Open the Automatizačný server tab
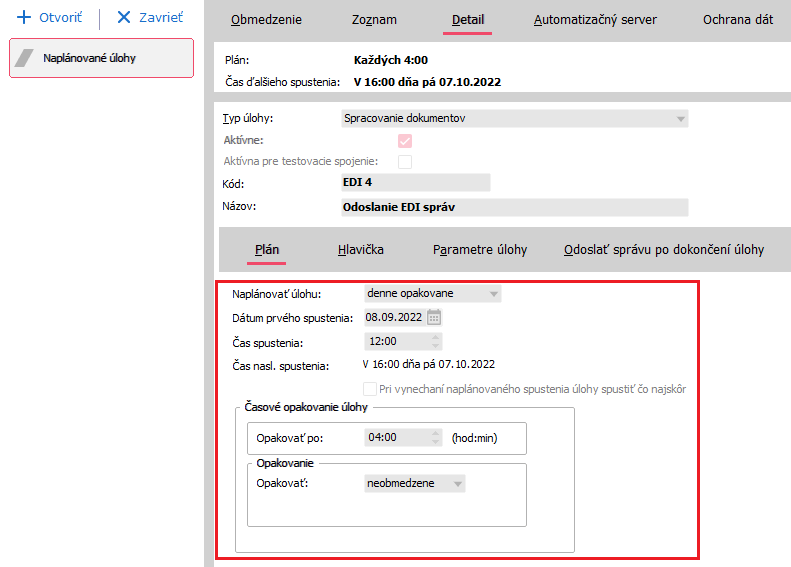The width and height of the screenshot is (791, 567). tap(595, 19)
